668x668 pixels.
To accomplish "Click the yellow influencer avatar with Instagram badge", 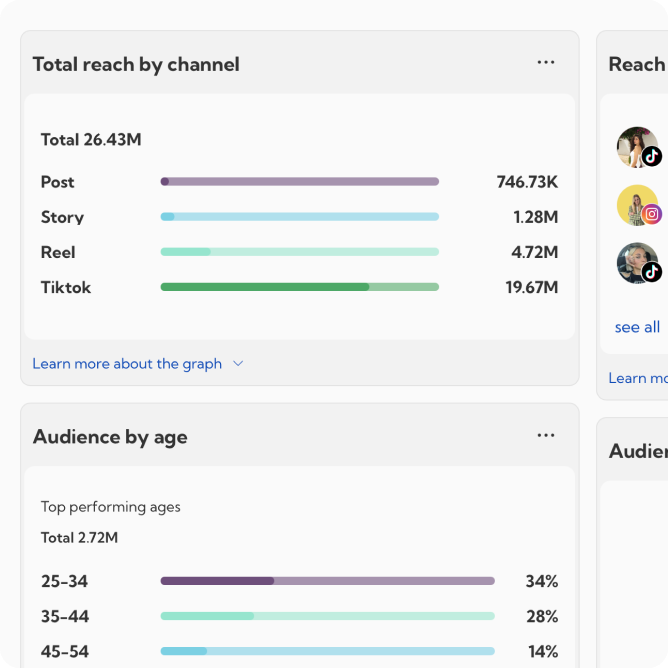I will point(638,205).
